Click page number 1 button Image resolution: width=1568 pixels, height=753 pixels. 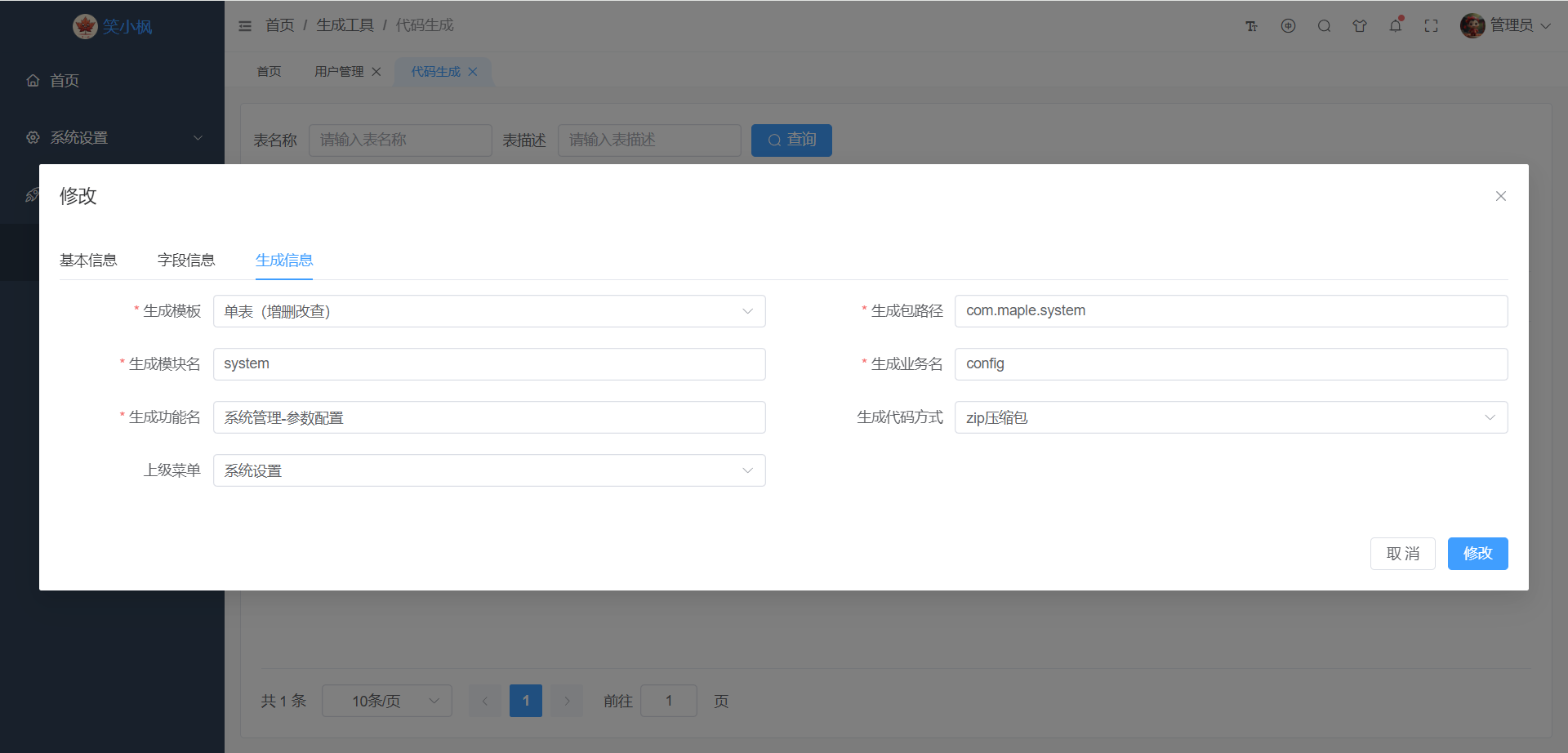[x=526, y=701]
